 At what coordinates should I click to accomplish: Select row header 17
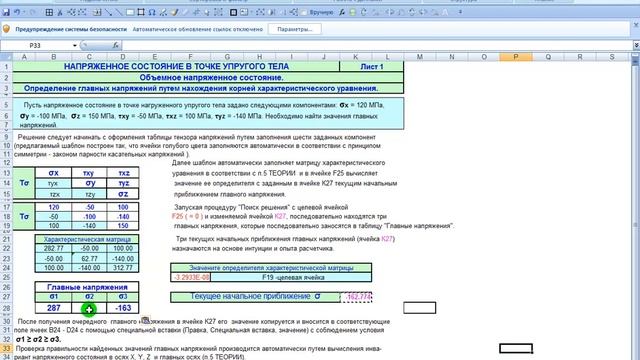[6, 207]
